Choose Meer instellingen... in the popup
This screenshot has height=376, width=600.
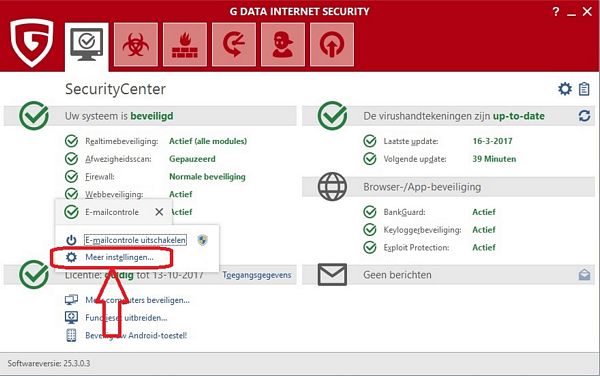119,257
